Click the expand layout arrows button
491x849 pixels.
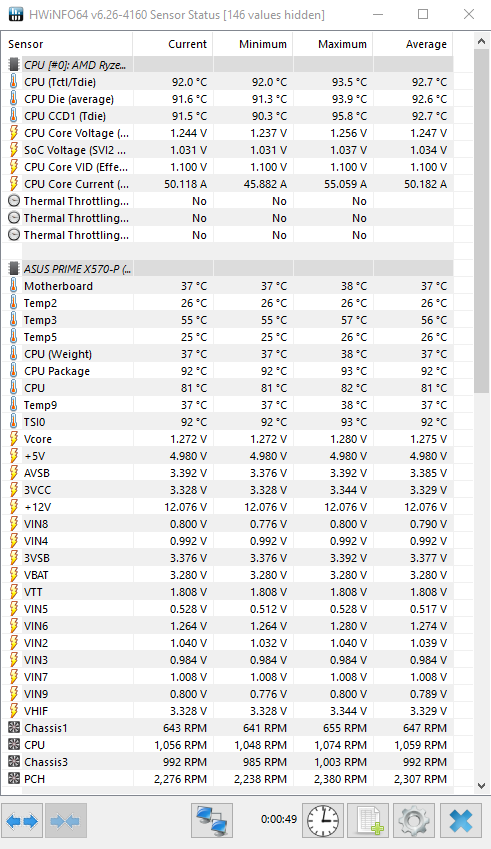pos(22,821)
